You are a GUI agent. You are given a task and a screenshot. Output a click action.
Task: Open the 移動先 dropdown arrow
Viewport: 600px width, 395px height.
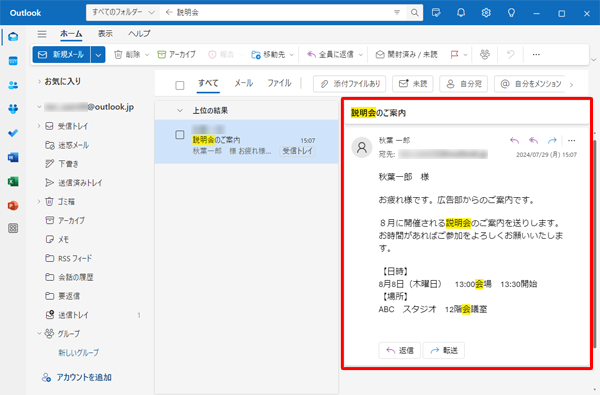pos(292,55)
